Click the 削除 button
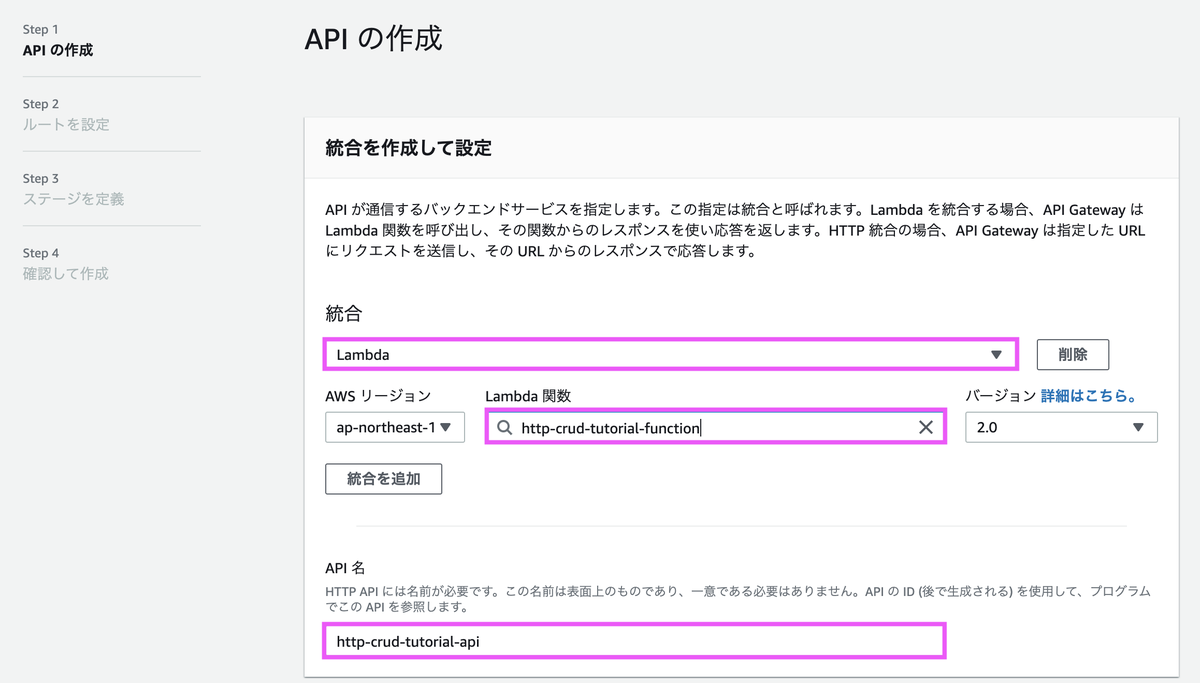The height and width of the screenshot is (683, 1200). 1072,354
